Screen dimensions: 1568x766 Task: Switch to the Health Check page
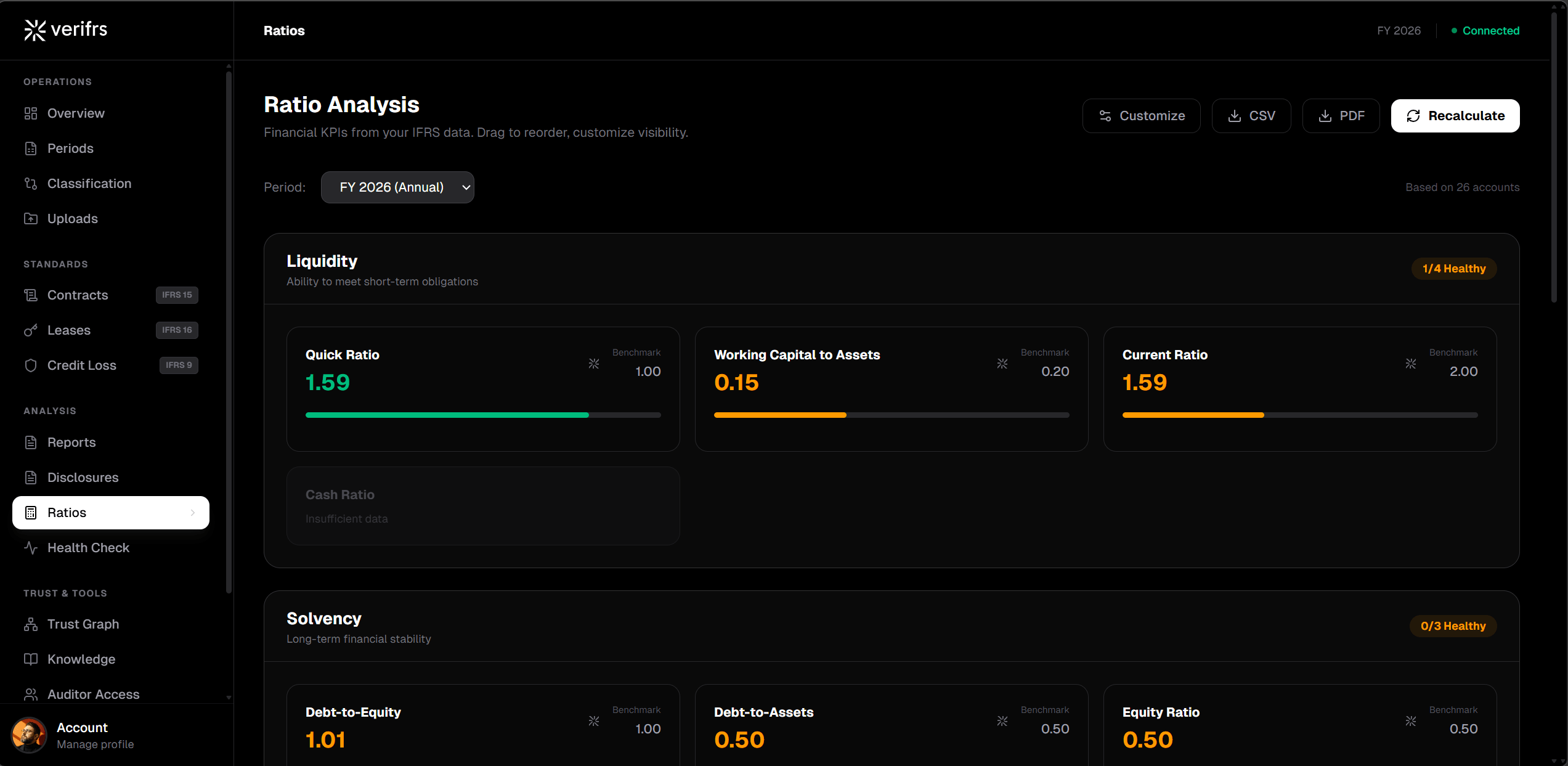click(88, 547)
